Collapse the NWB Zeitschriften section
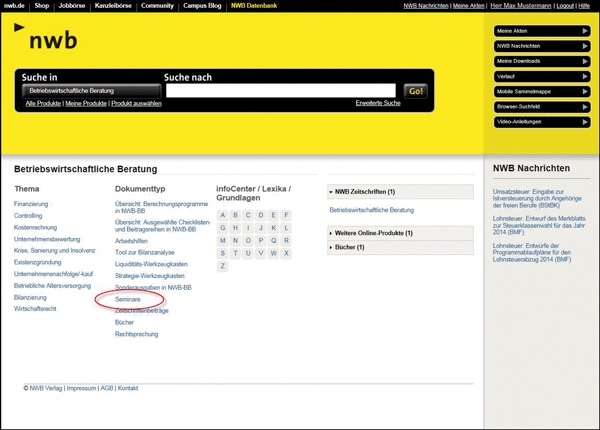This screenshot has width=600, height=430. [x=400, y=191]
